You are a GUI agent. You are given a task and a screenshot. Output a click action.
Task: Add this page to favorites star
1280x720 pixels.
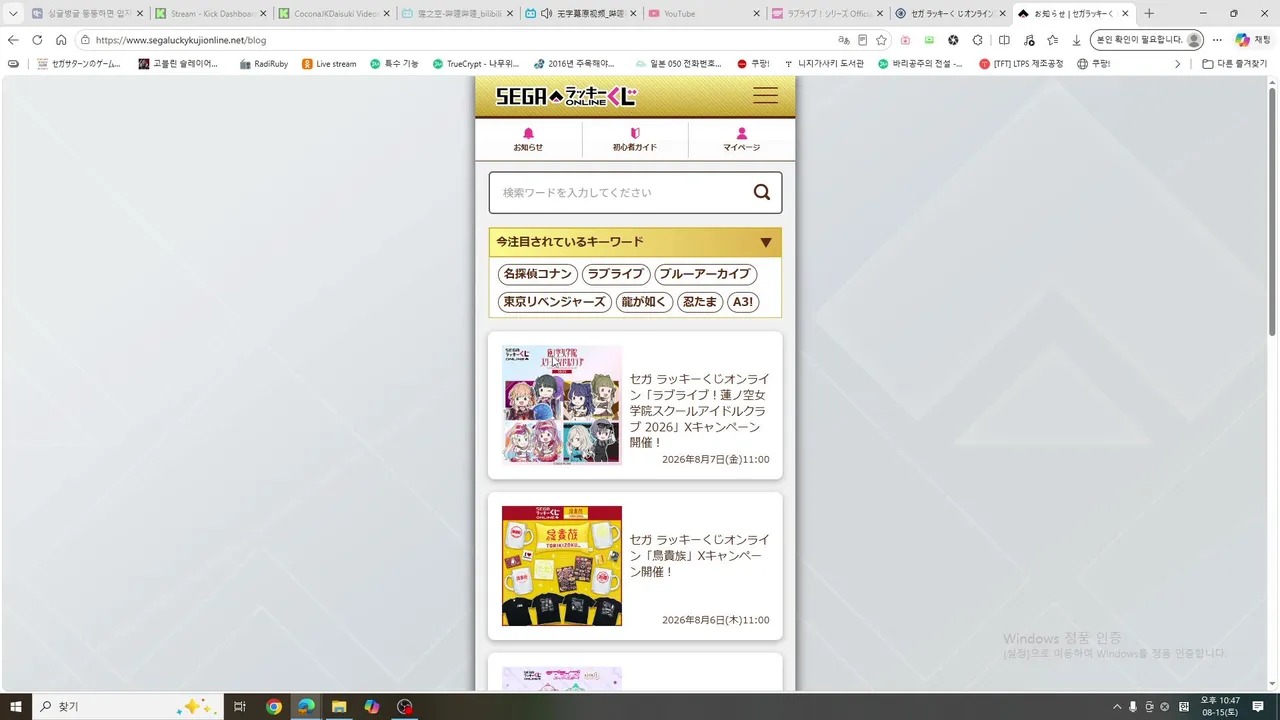(x=881, y=40)
